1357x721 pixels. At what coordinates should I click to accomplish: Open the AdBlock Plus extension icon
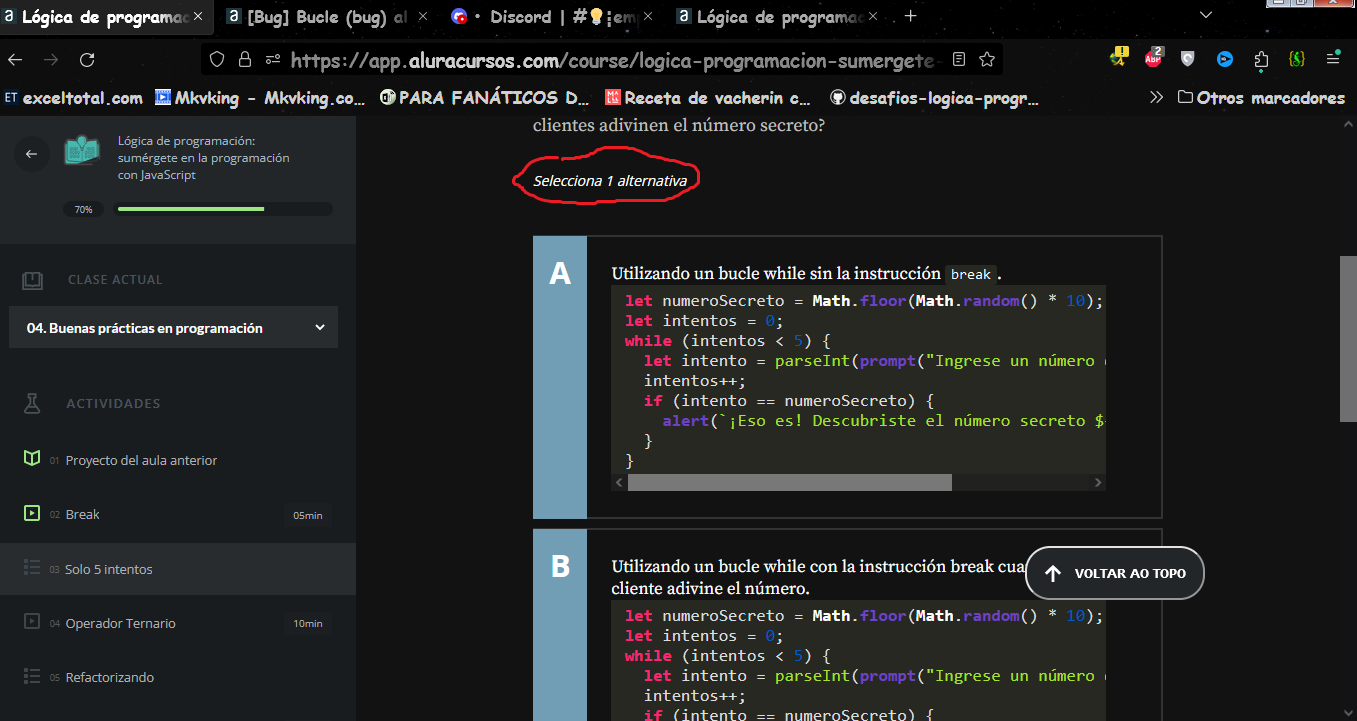tap(1153, 58)
